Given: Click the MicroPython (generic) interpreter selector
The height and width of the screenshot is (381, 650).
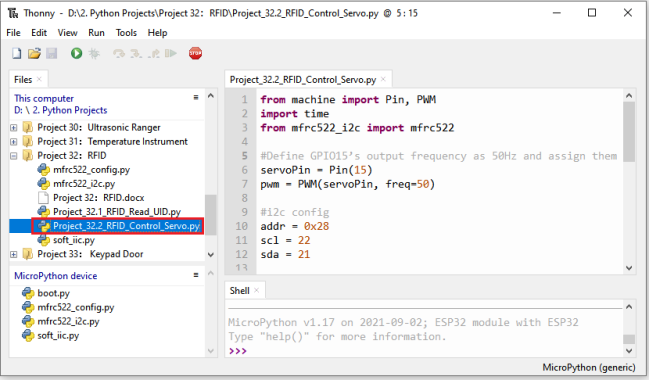Looking at the screenshot, I should tap(589, 368).
